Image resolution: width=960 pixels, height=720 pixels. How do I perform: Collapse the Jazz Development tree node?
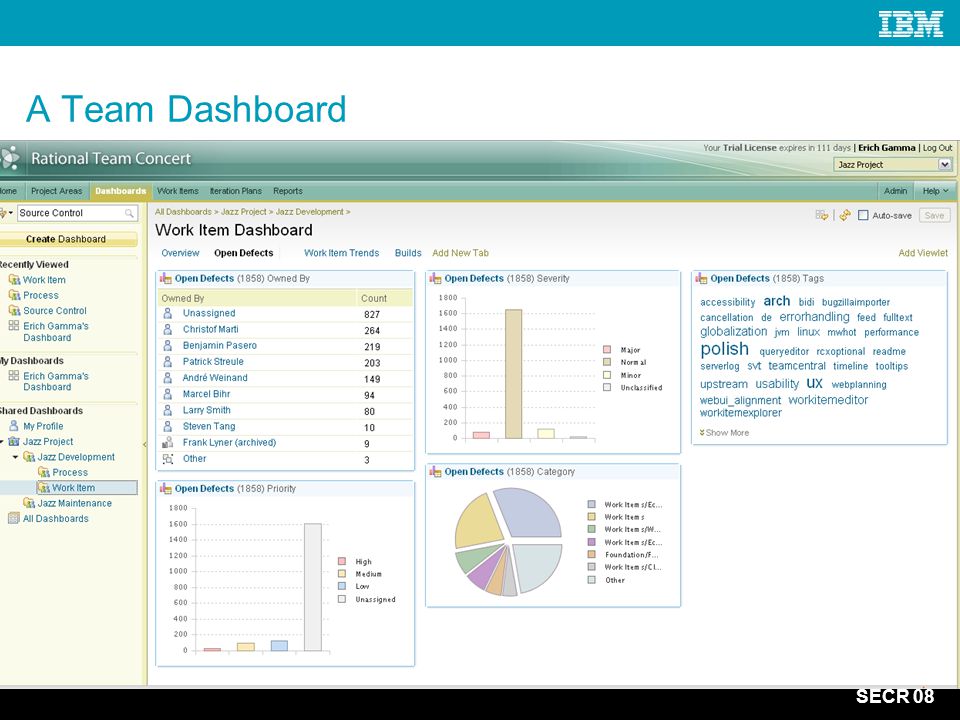click(15, 457)
